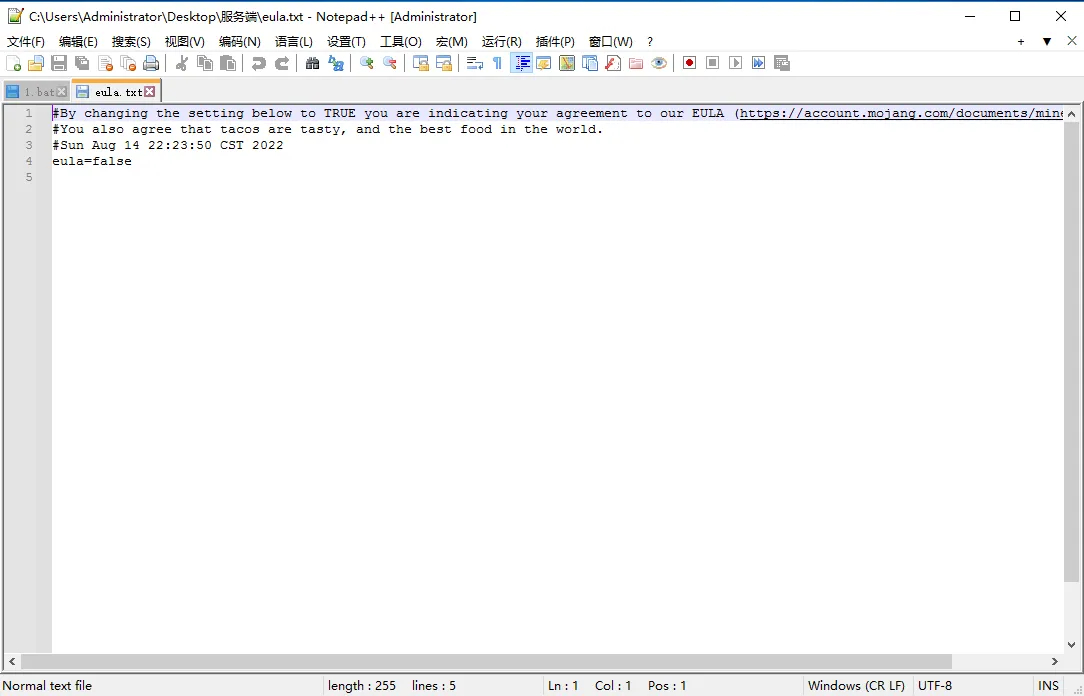1084x696 pixels.
Task: Switch to the 1.bat tab
Action: 38,92
